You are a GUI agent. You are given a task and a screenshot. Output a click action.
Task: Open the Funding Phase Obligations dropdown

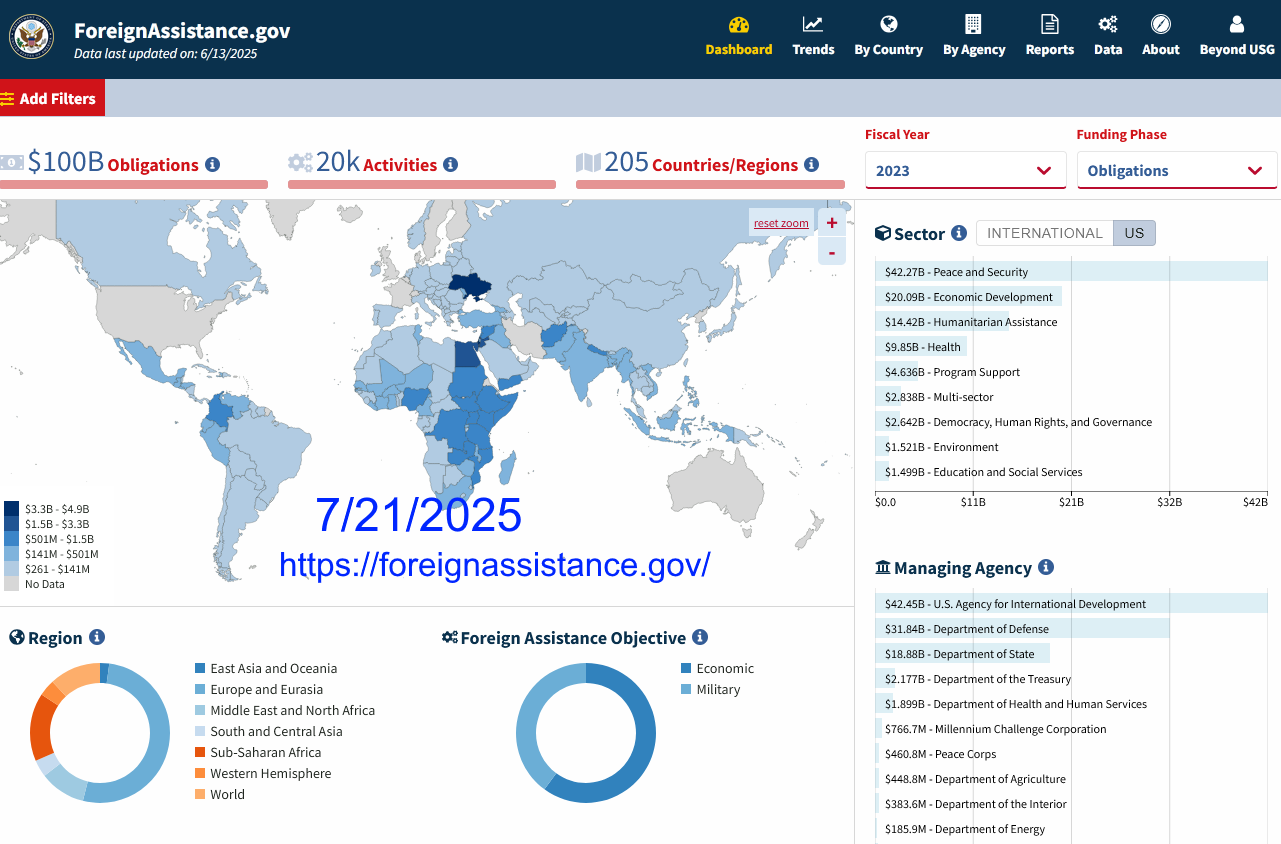[1177, 170]
